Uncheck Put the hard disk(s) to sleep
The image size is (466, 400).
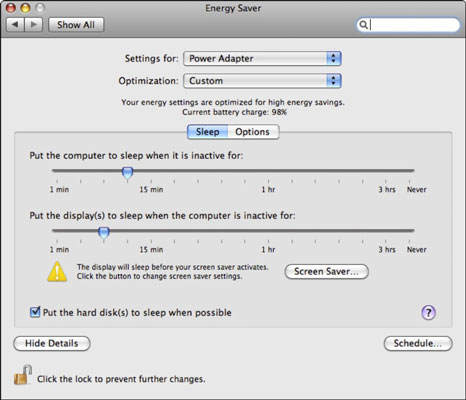click(35, 312)
